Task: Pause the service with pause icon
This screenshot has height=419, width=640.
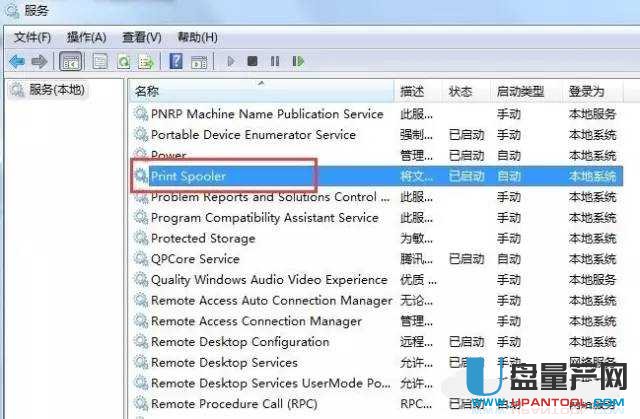Action: coord(275,61)
